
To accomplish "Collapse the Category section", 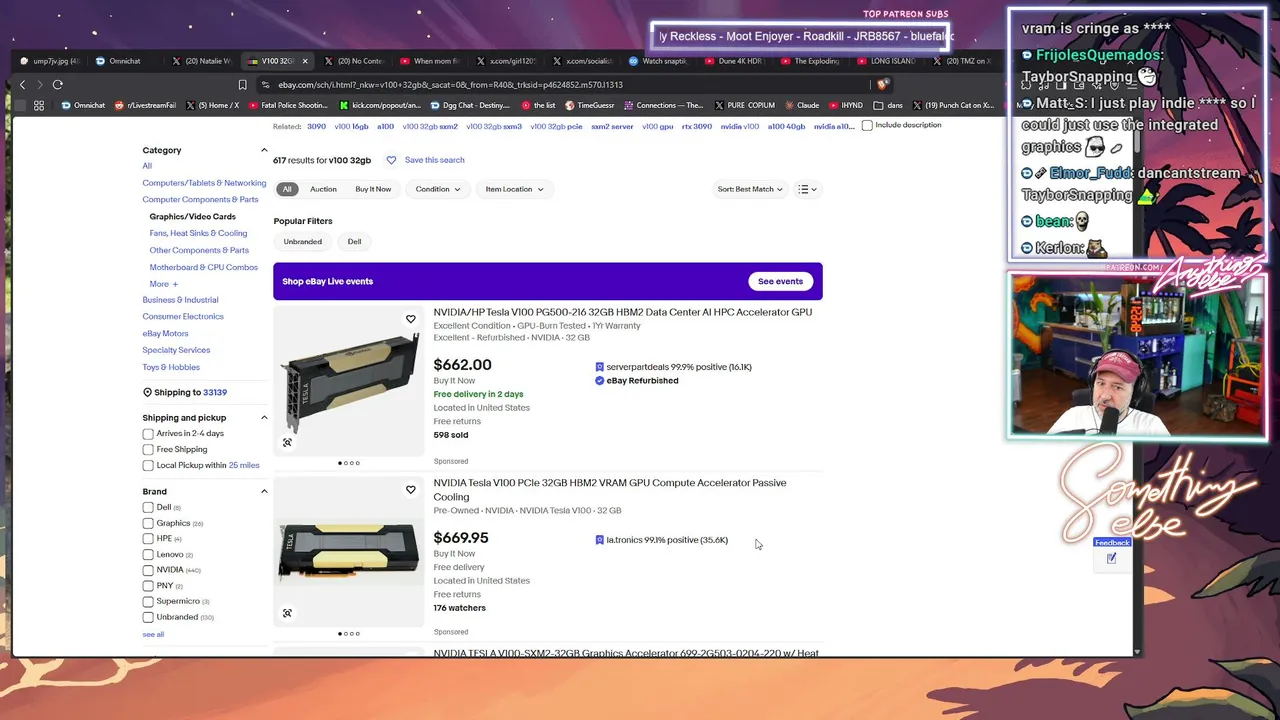I will pyautogui.click(x=264, y=150).
